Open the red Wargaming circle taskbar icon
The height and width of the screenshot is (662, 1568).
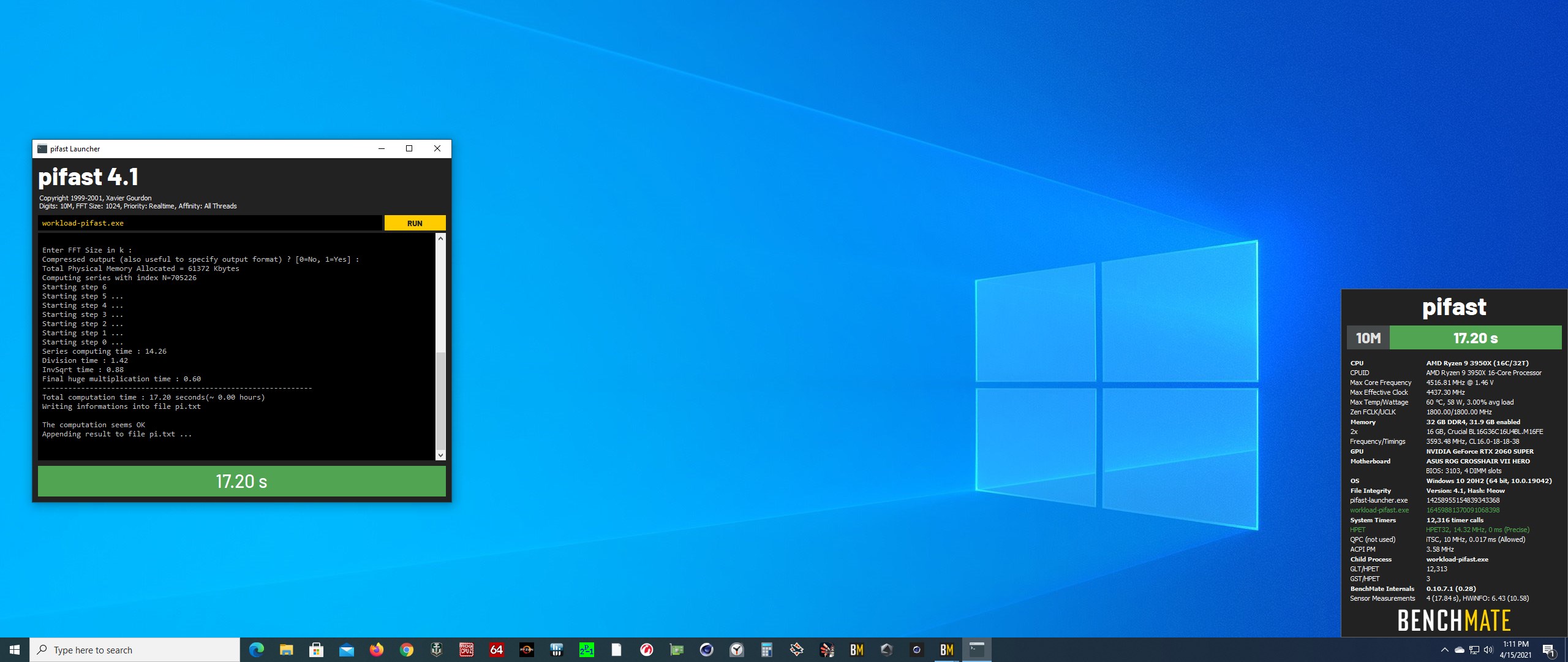point(646,650)
